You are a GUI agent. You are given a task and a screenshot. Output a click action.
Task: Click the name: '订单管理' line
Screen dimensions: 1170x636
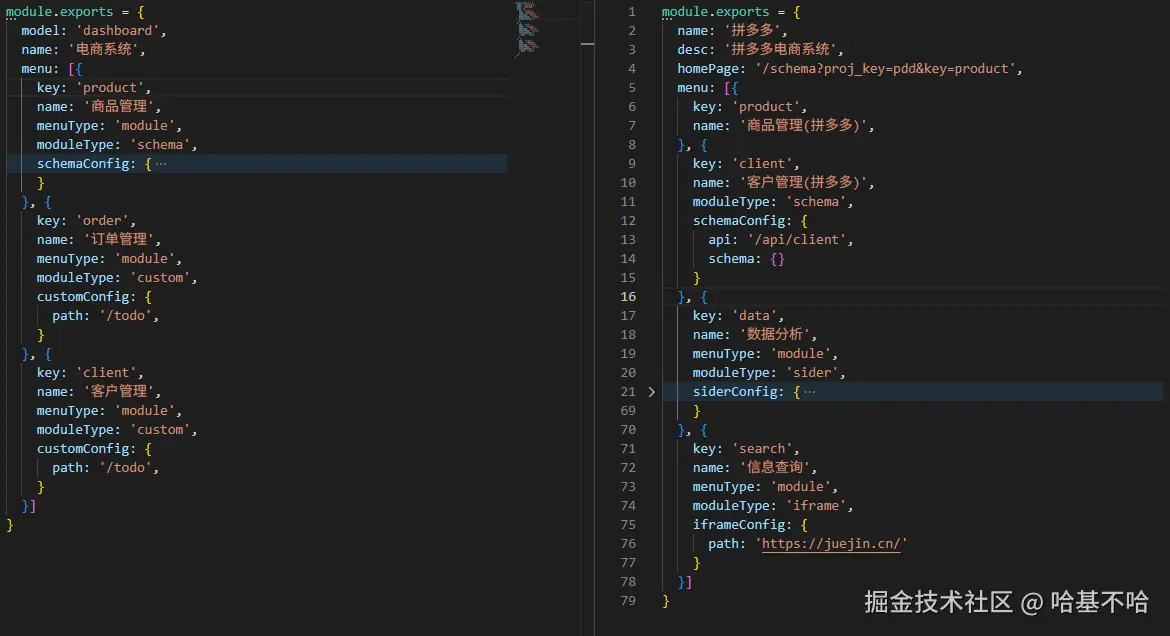[x=98, y=240]
